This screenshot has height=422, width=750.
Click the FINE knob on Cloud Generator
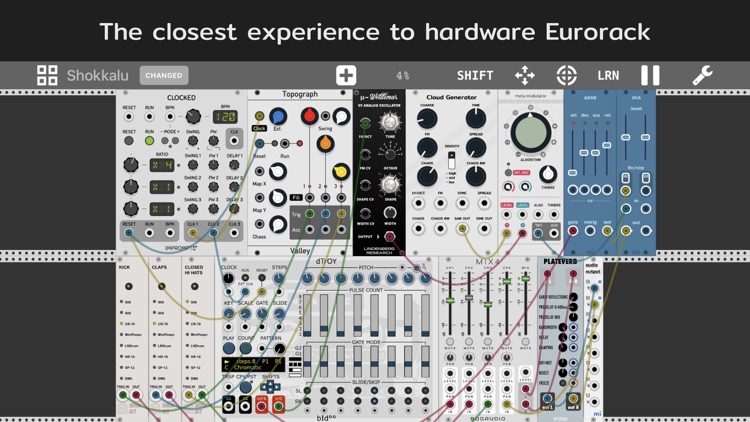(x=475, y=118)
